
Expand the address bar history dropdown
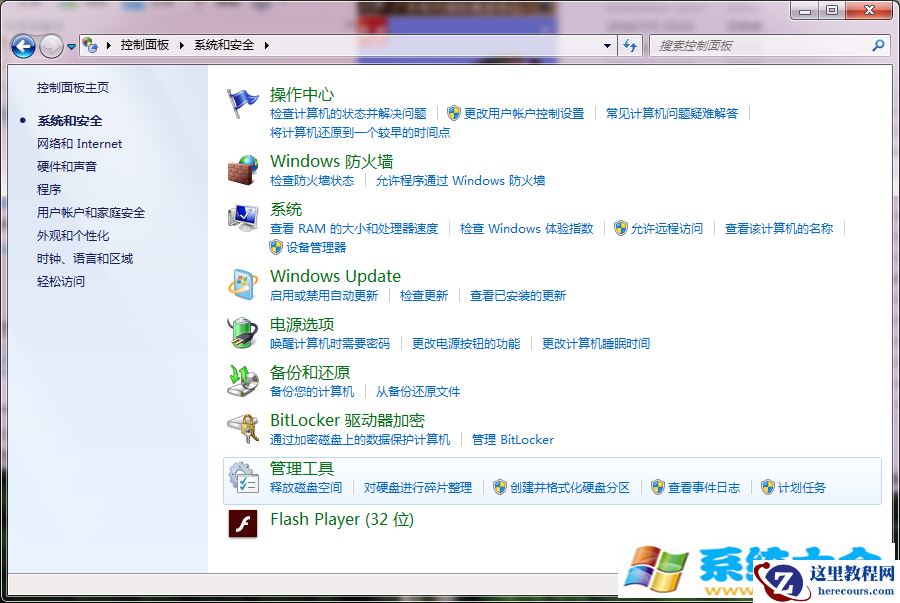point(607,45)
